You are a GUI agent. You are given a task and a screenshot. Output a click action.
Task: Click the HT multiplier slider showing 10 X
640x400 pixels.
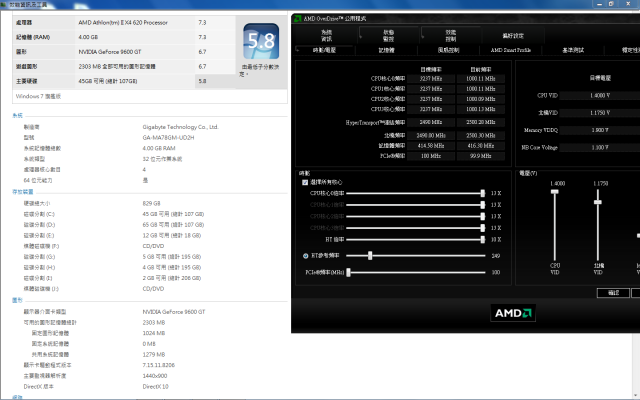416,240
